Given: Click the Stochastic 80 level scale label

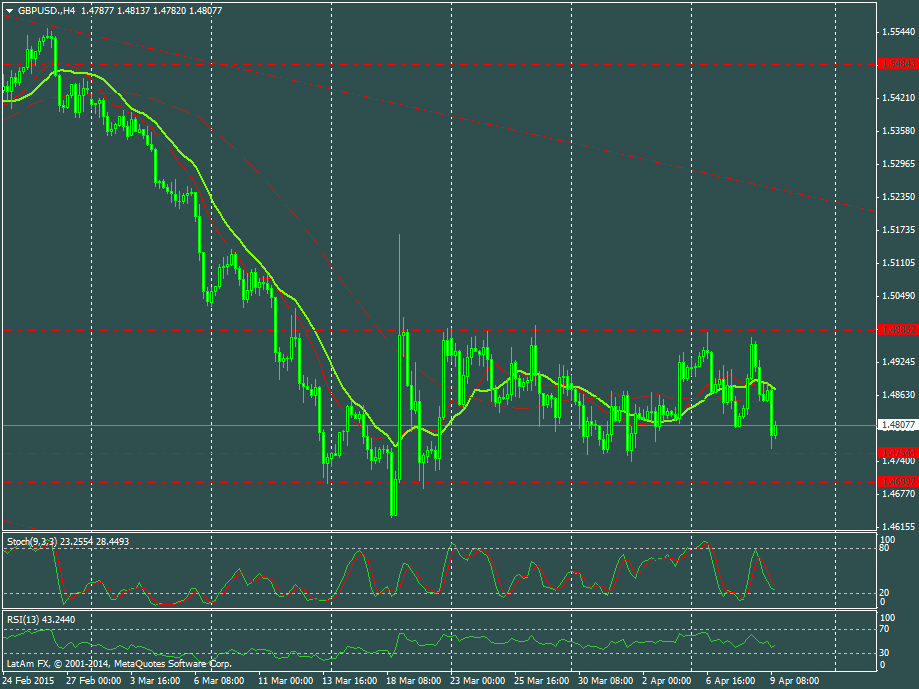Looking at the screenshot, I should click(x=884, y=548).
